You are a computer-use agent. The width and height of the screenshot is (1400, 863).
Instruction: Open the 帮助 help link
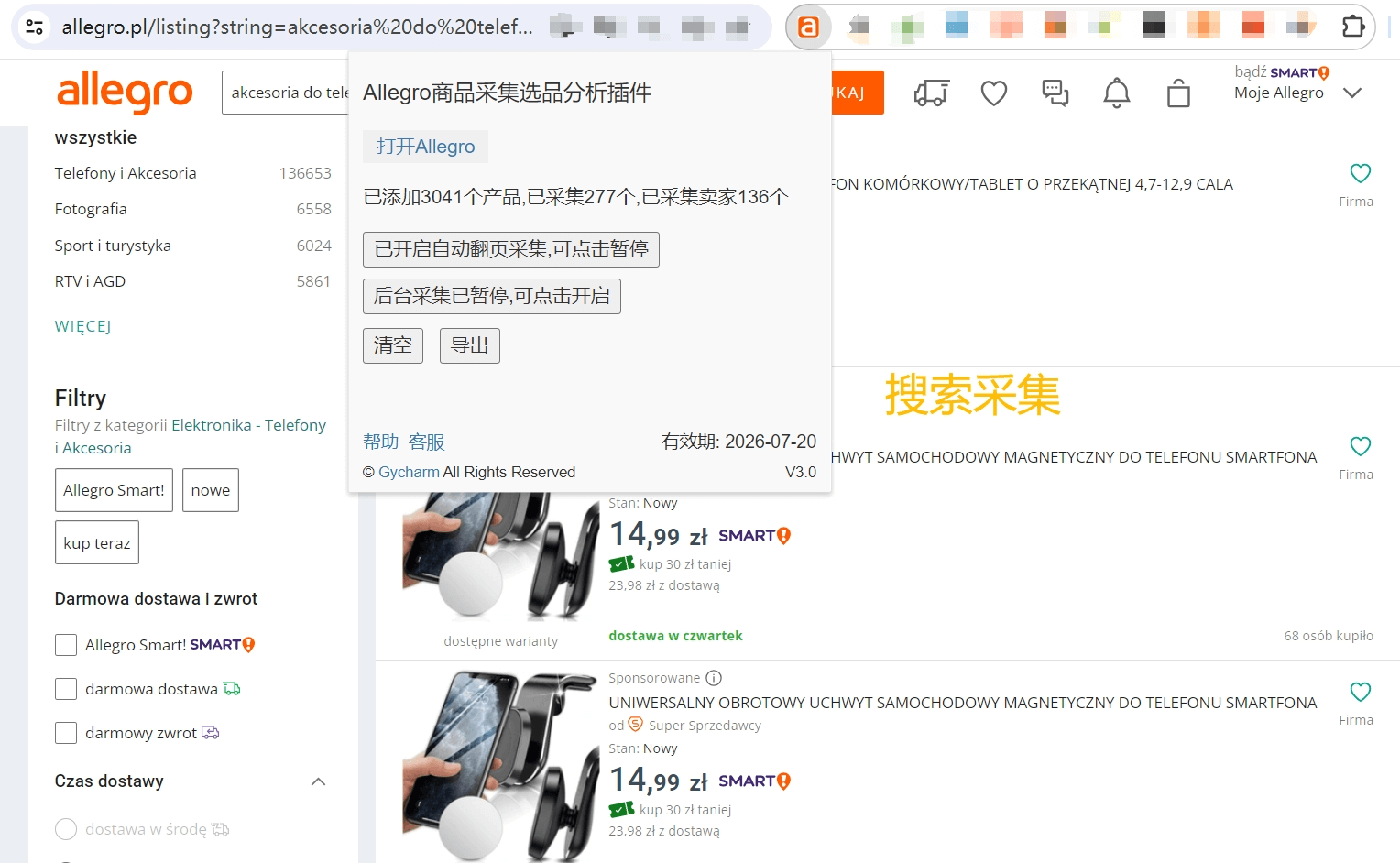point(381,442)
